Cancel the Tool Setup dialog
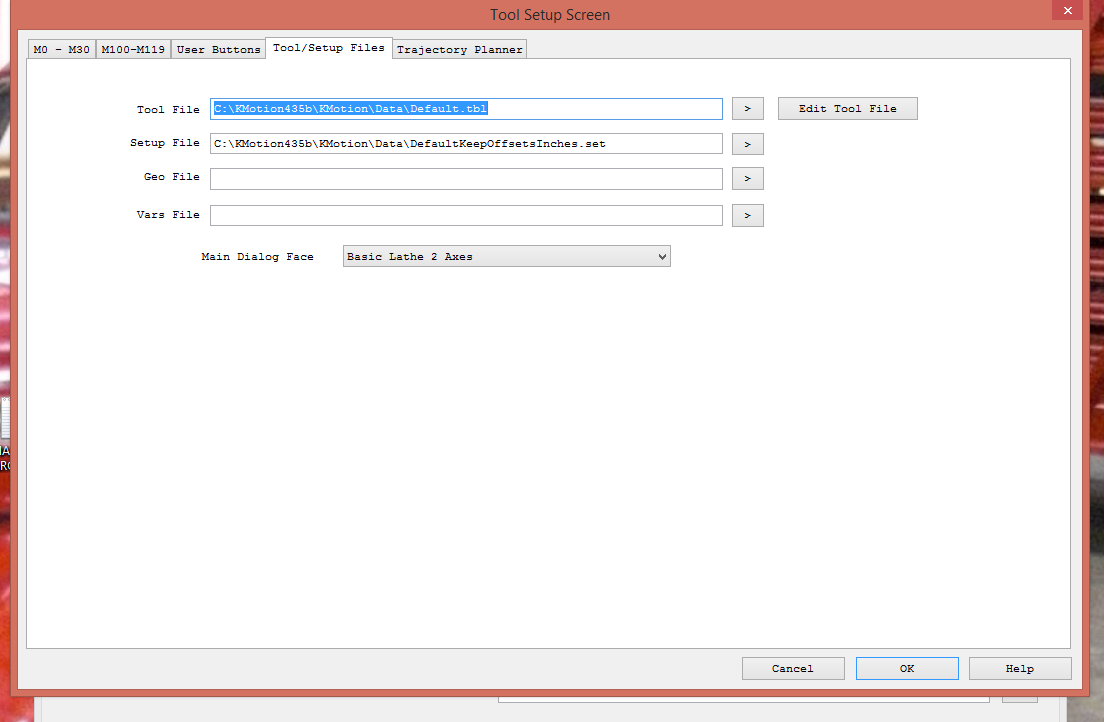Viewport: 1104px width, 722px height. pos(793,668)
